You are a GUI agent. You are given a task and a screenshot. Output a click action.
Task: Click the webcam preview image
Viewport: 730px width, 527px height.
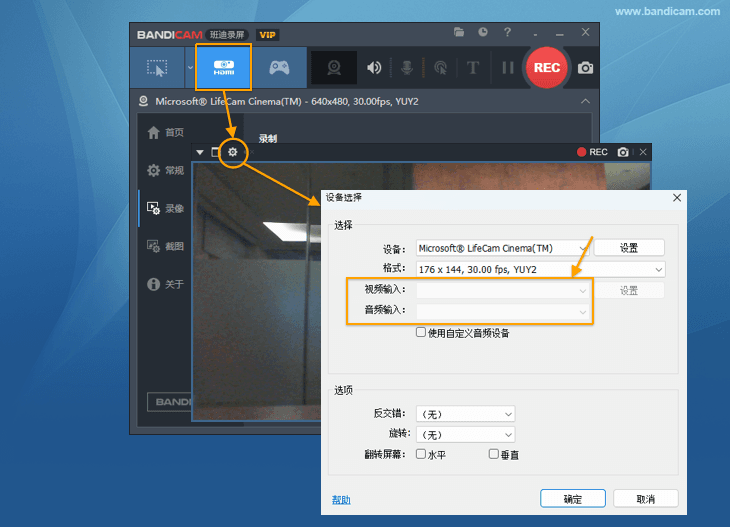coord(257,291)
